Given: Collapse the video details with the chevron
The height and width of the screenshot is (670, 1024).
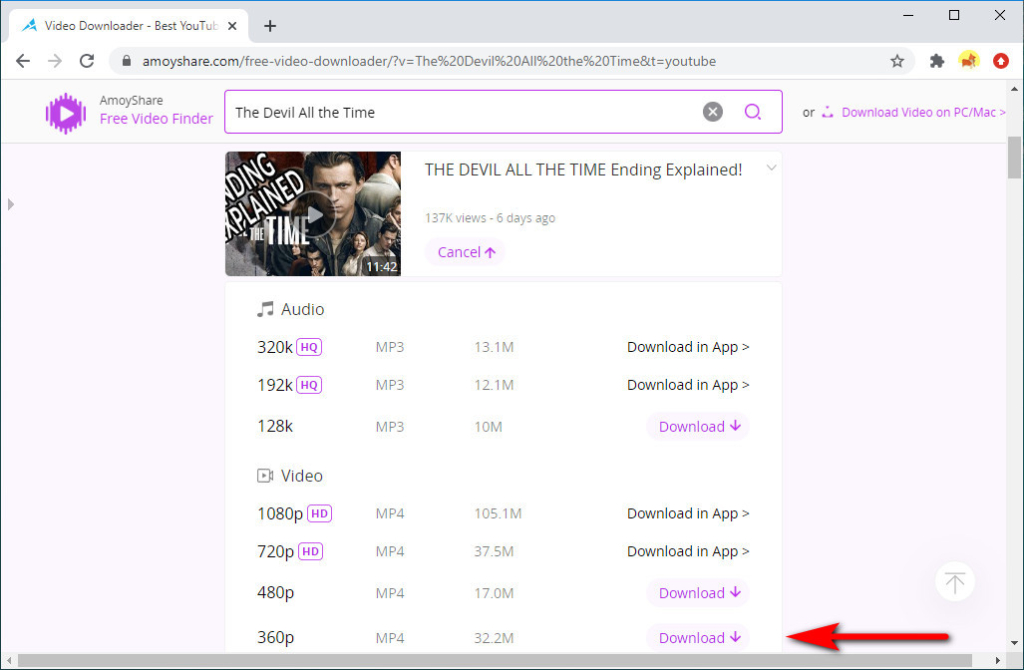Looking at the screenshot, I should 771,169.
